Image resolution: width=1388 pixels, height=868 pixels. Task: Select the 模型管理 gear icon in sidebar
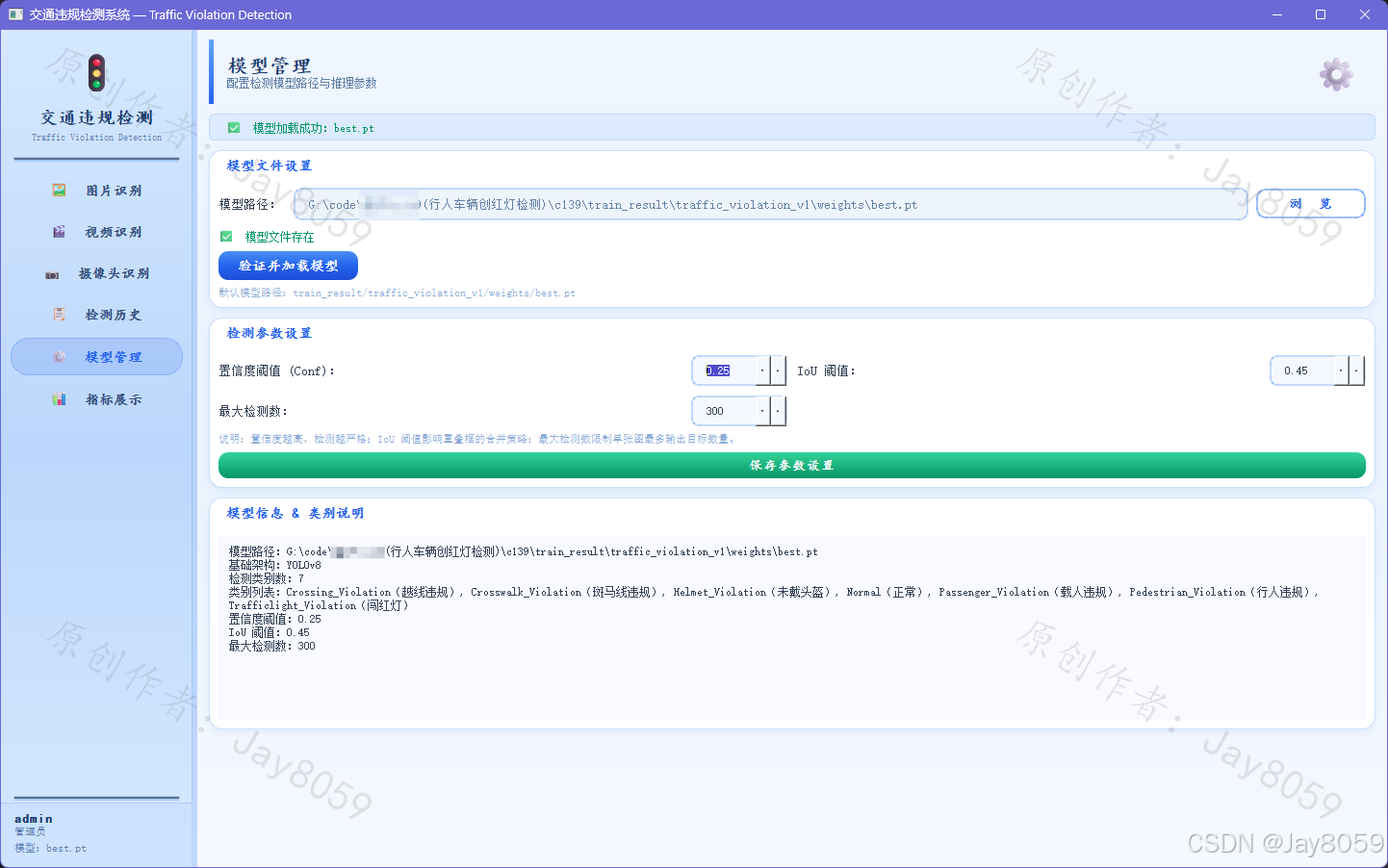pyautogui.click(x=59, y=357)
